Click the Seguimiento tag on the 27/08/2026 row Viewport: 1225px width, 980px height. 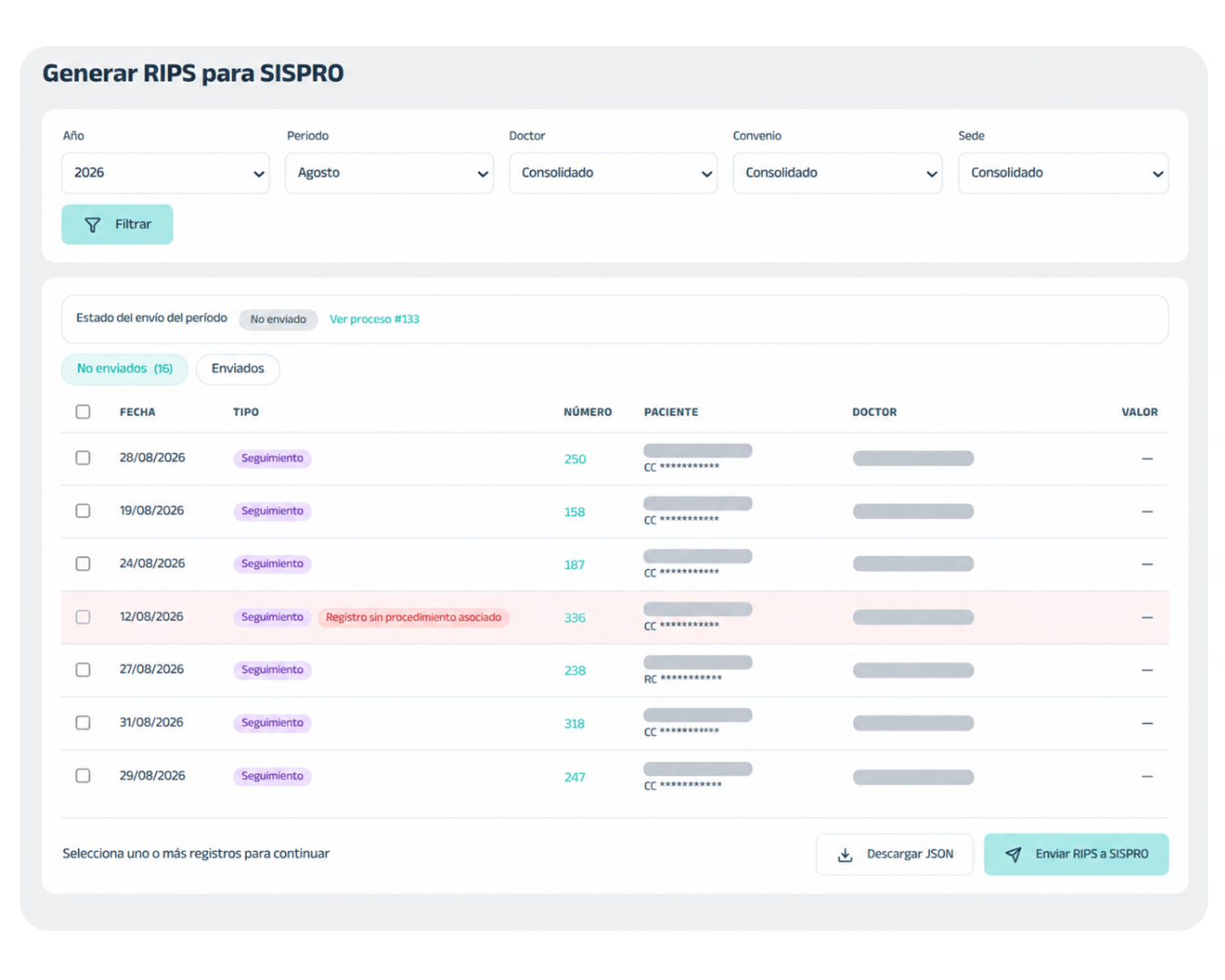272,670
